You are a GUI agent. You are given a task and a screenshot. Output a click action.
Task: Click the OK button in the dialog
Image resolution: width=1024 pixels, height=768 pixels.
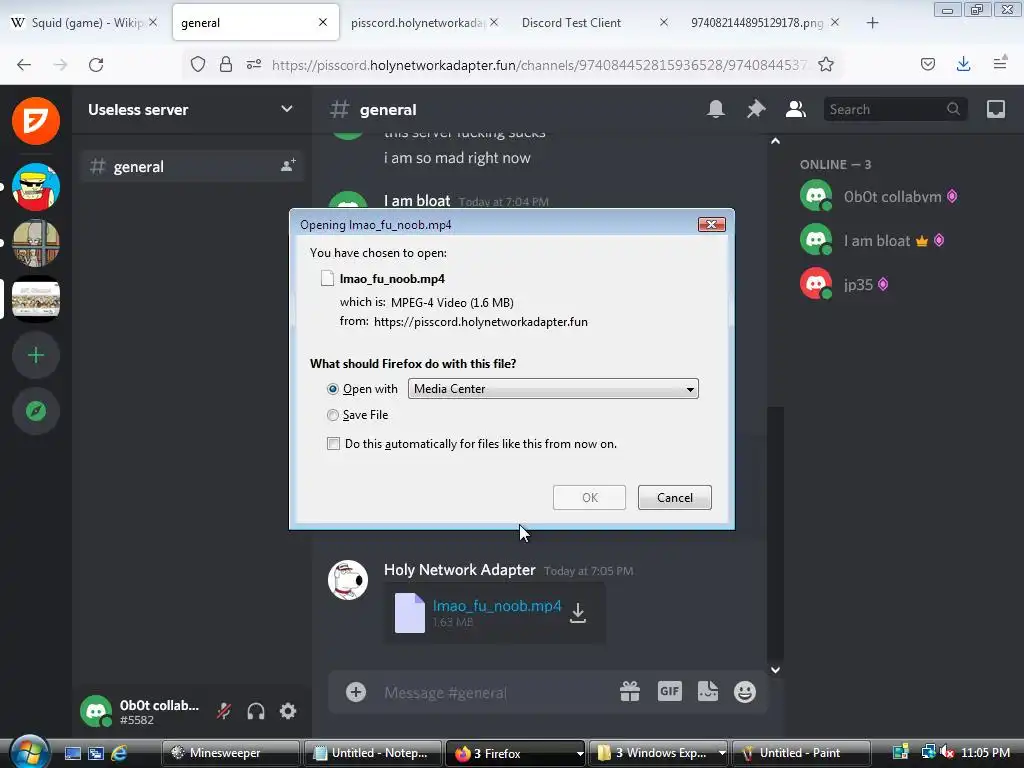click(589, 498)
